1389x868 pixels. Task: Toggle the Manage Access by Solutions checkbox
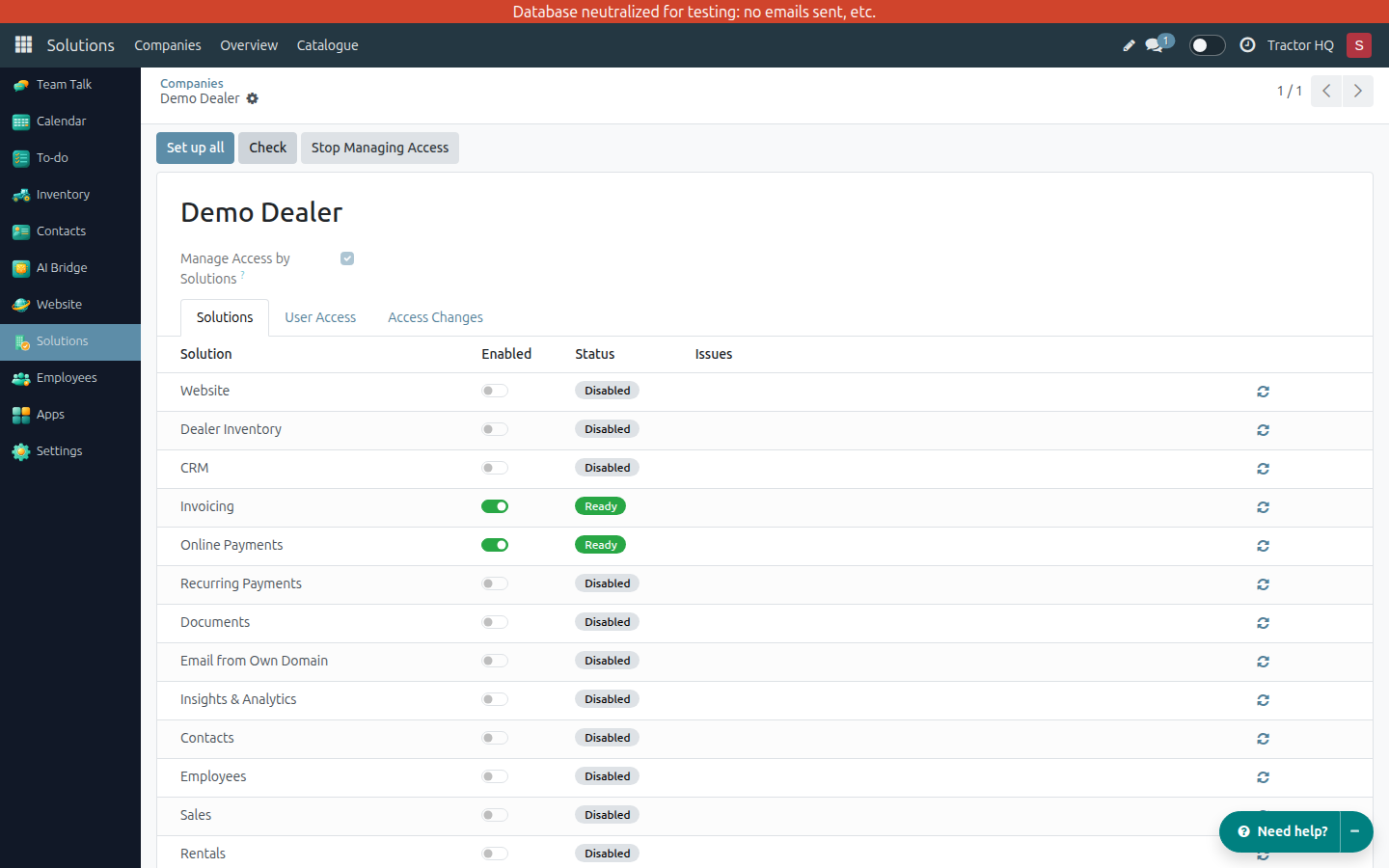pos(347,258)
